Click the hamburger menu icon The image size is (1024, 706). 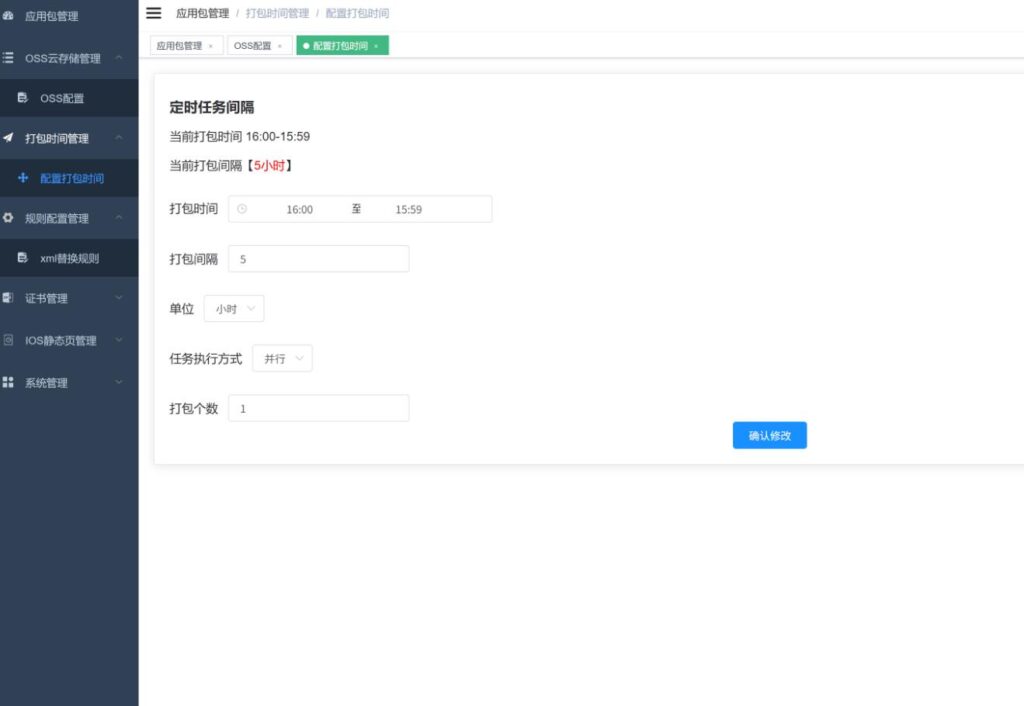[x=153, y=13]
